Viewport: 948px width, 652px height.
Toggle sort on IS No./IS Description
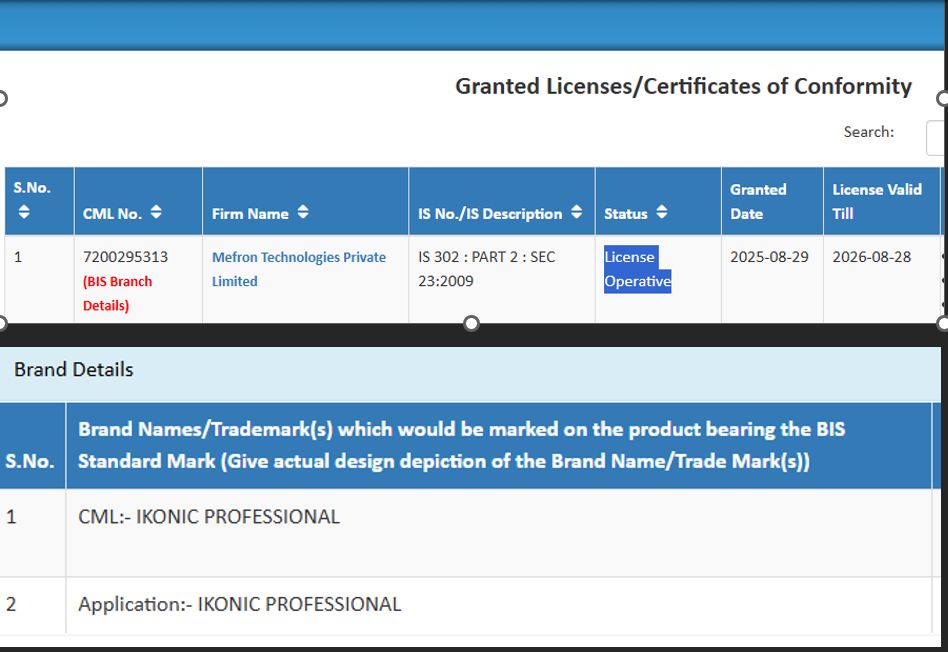point(576,213)
